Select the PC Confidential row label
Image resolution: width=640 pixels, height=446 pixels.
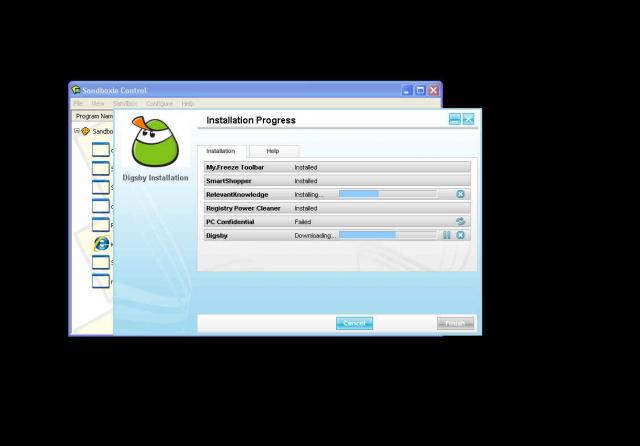pyautogui.click(x=230, y=222)
